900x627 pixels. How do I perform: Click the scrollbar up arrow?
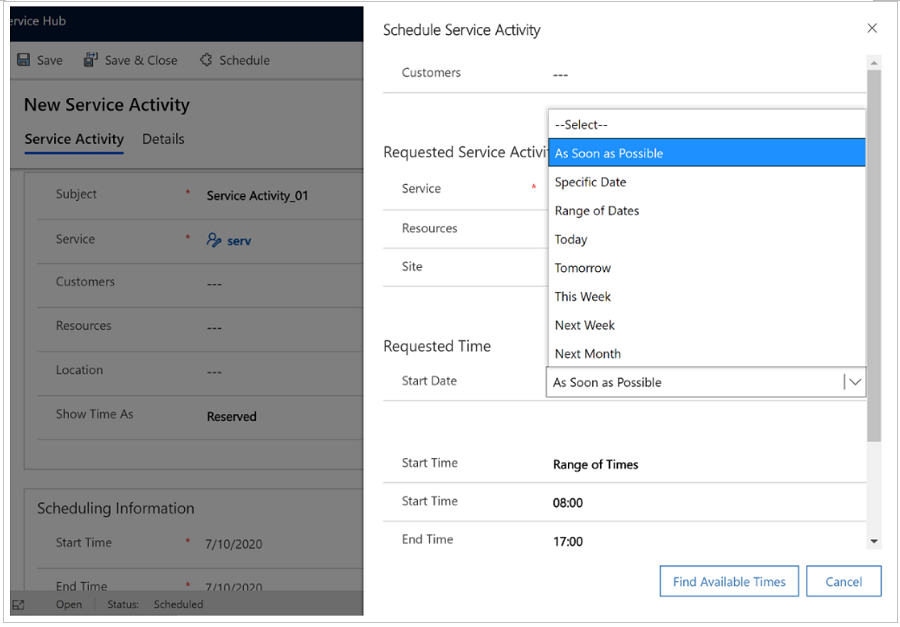874,63
